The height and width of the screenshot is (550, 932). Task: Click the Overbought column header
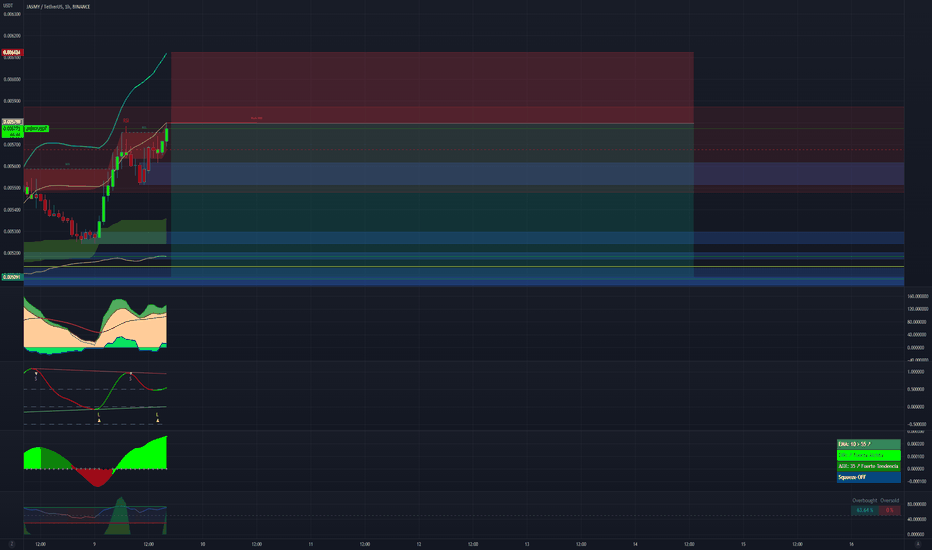pyautogui.click(x=865, y=501)
